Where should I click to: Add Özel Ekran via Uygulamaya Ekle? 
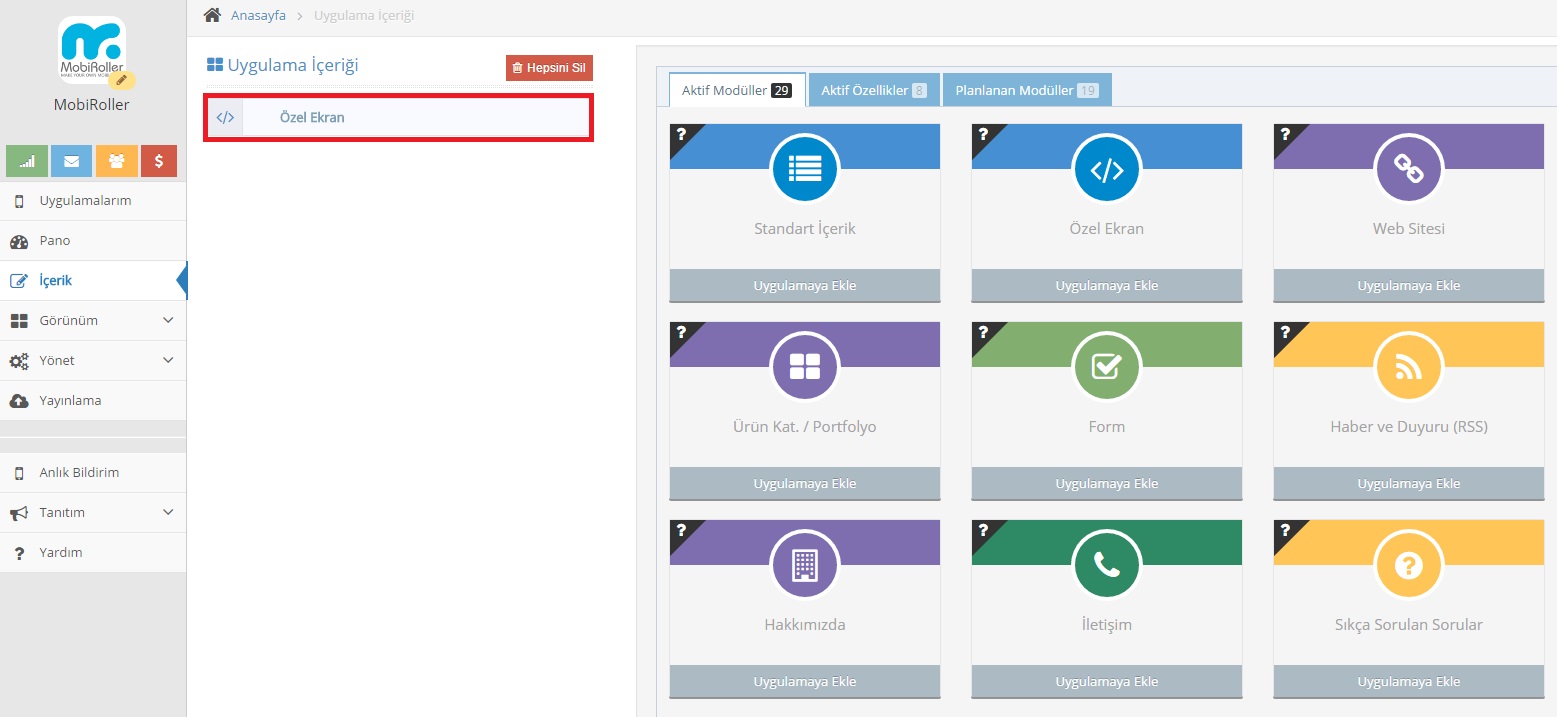1107,285
